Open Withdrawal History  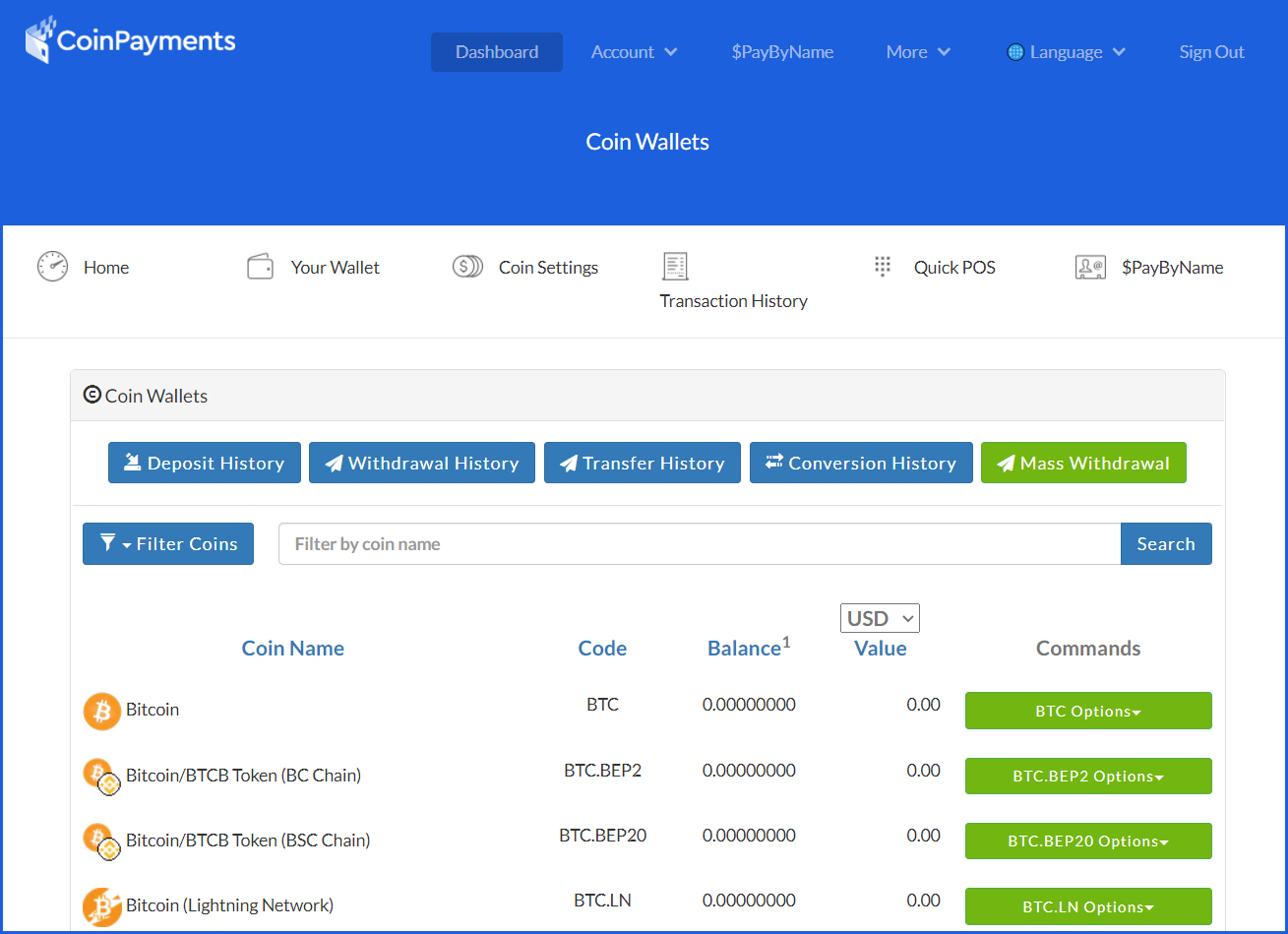point(422,463)
